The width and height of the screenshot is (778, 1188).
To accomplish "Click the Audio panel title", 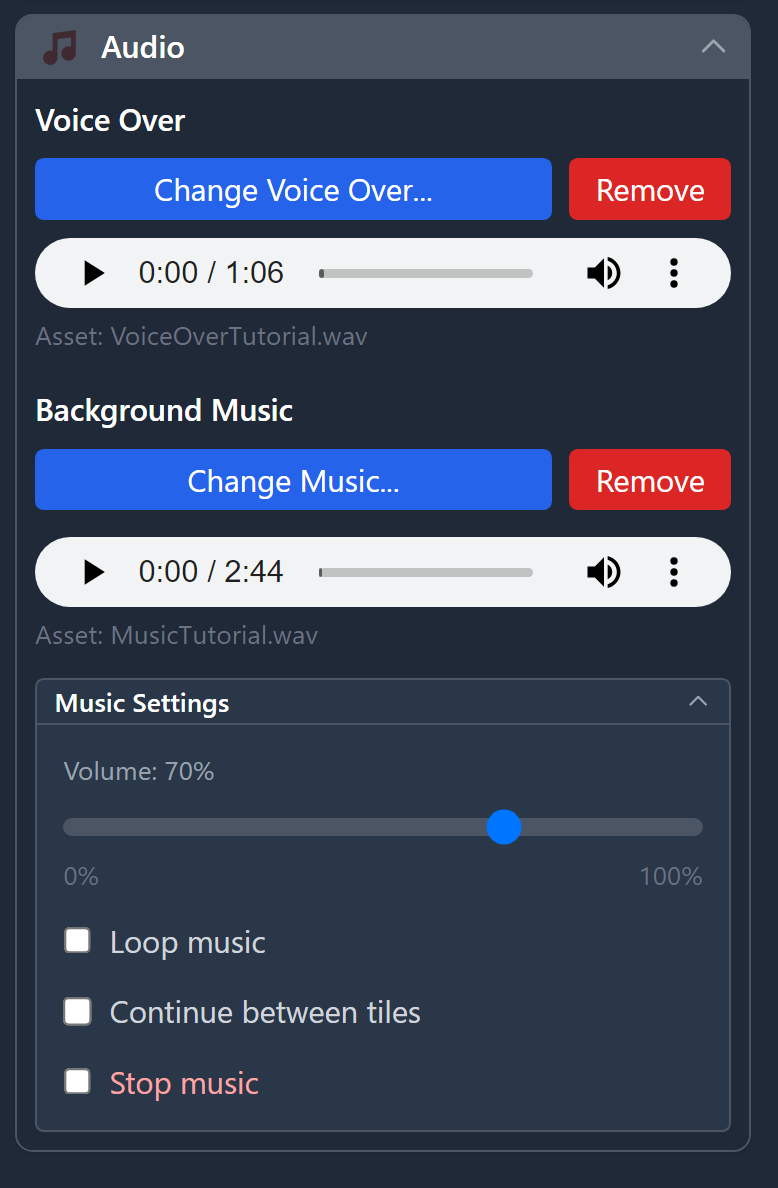I will pos(142,46).
